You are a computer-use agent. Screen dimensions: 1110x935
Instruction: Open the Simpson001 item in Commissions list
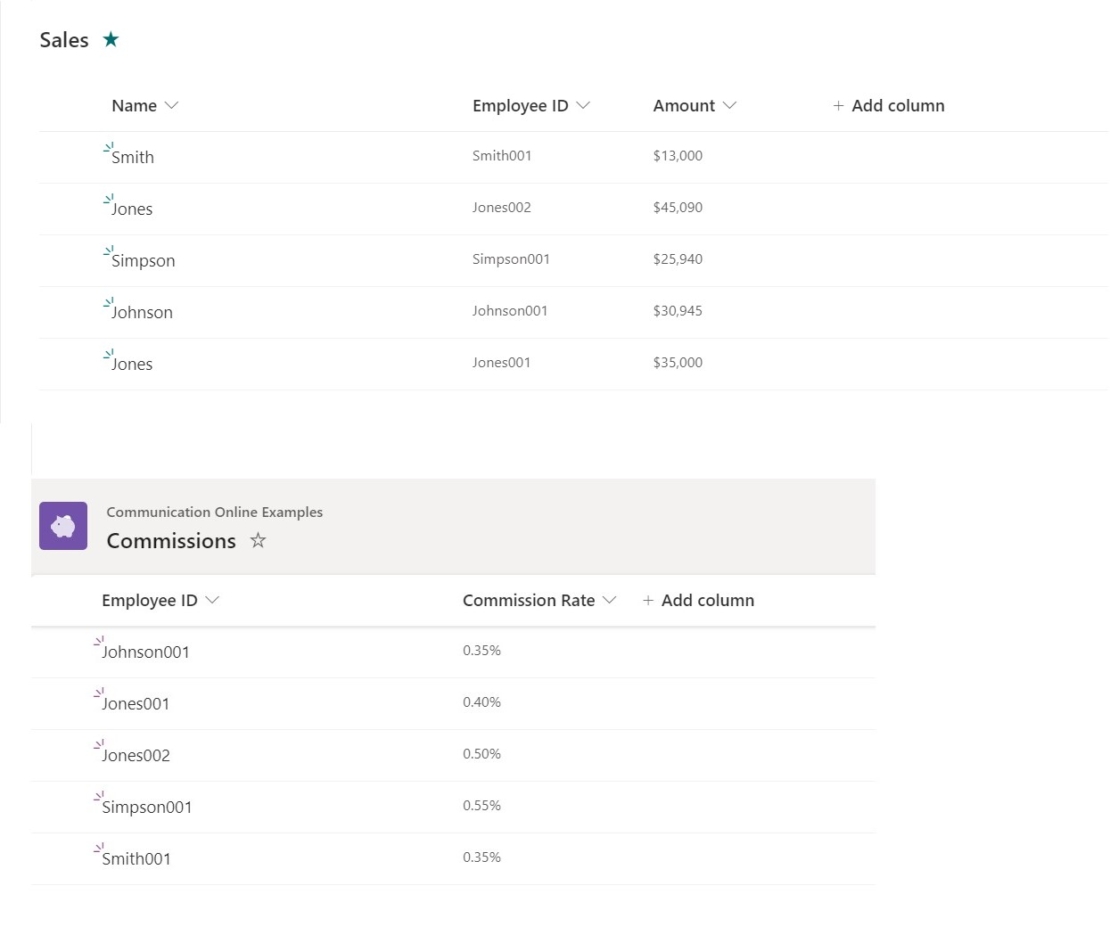coord(146,807)
